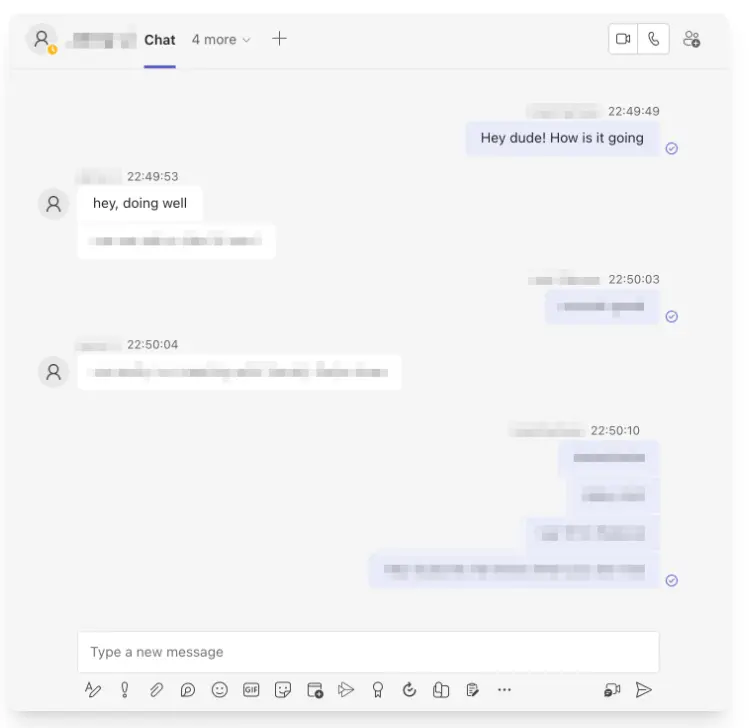Add people to the chat
The image size is (749, 728).
click(x=691, y=39)
